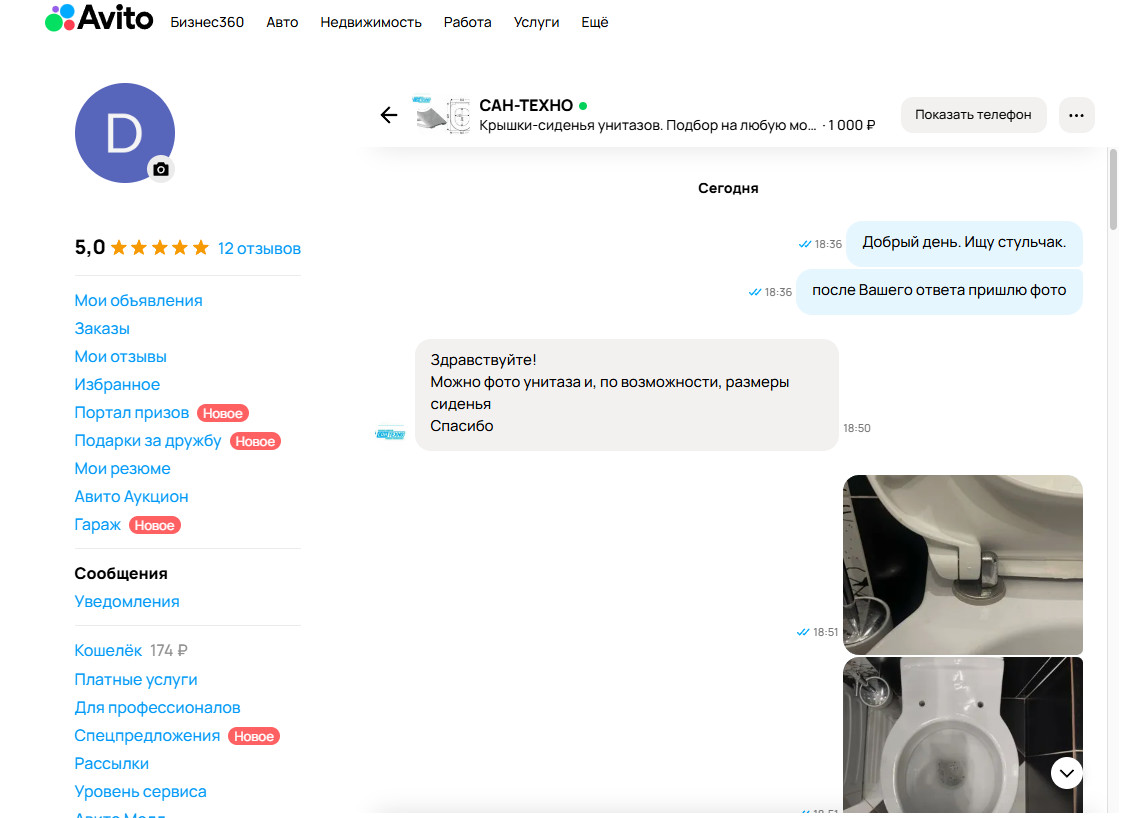Viewport: 1128px width, 818px height.
Task: Open the Кошелёк wallet link
Action: click(x=109, y=650)
